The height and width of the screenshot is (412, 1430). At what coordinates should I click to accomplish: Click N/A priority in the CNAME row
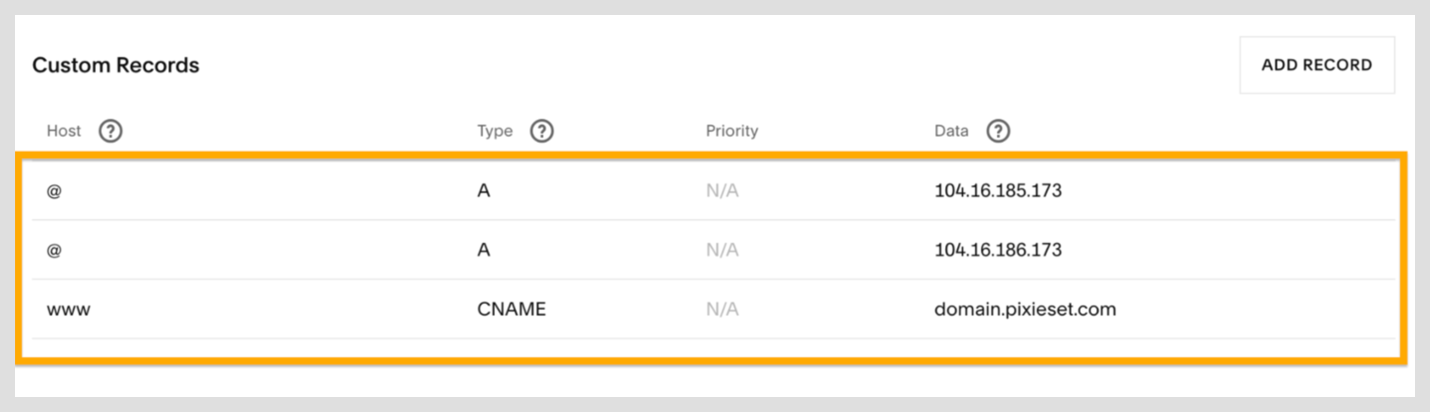722,309
